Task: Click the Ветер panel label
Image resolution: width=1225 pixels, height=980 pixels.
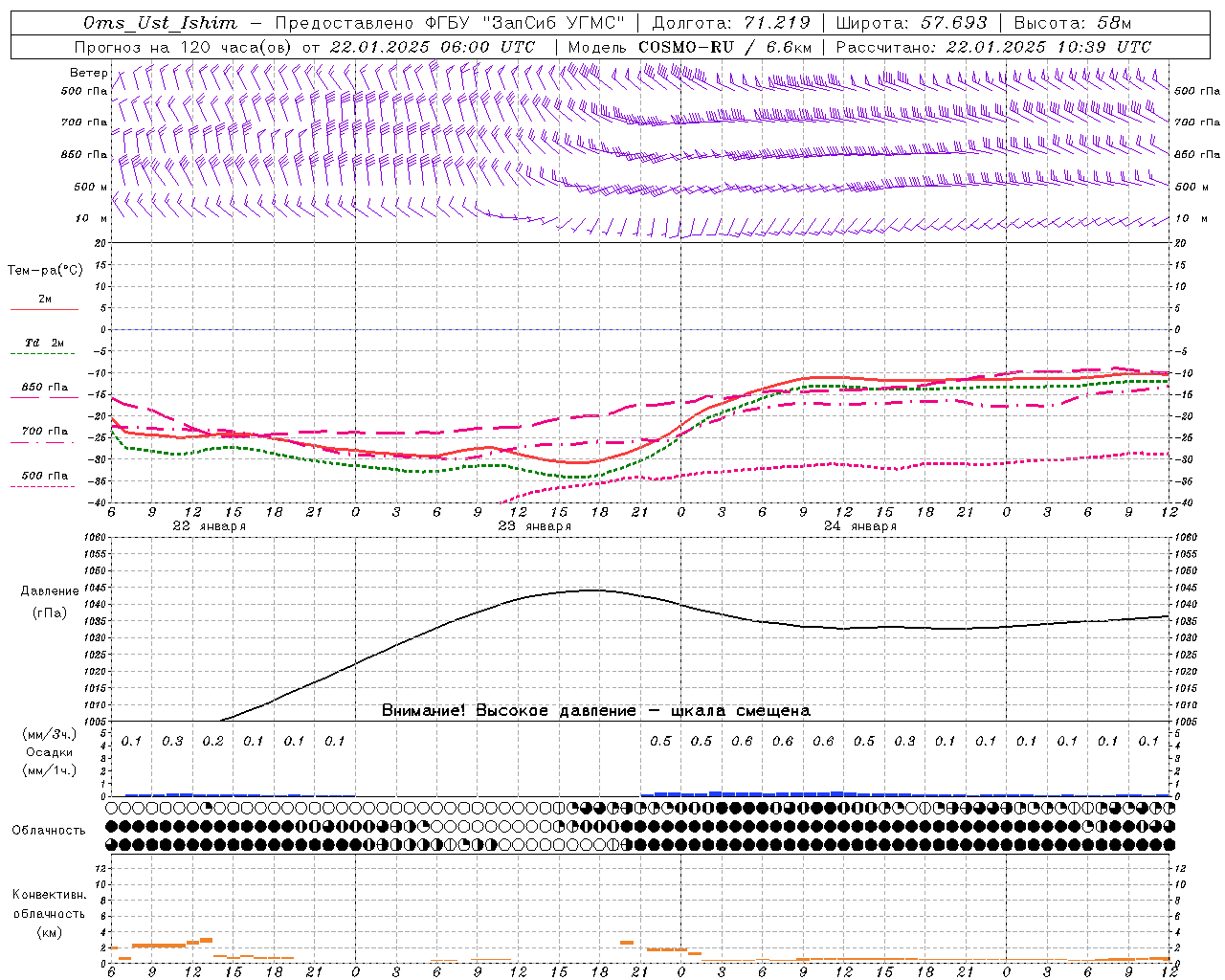Action: 88,73
